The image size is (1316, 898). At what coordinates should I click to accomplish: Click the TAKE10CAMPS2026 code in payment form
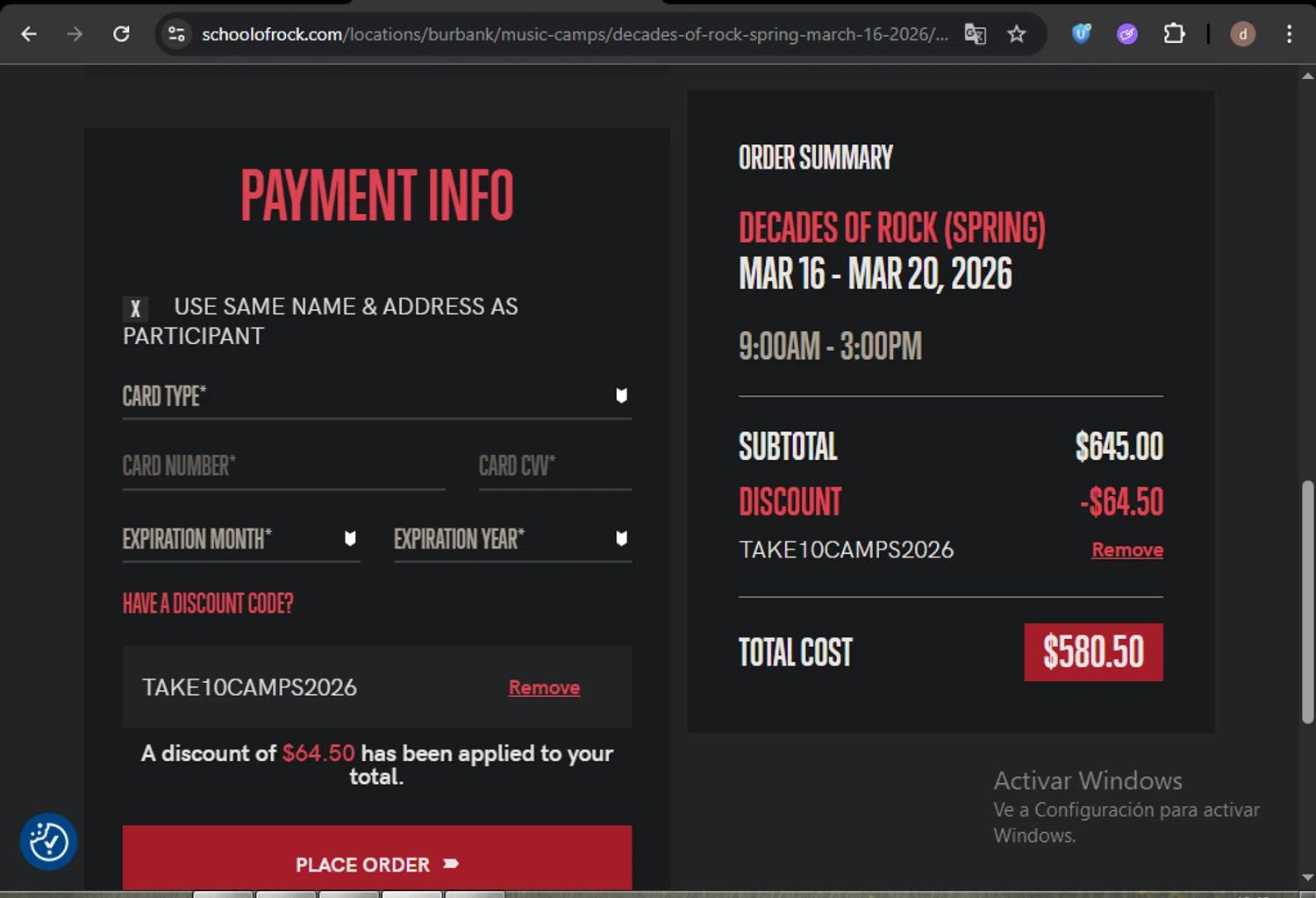[249, 687]
